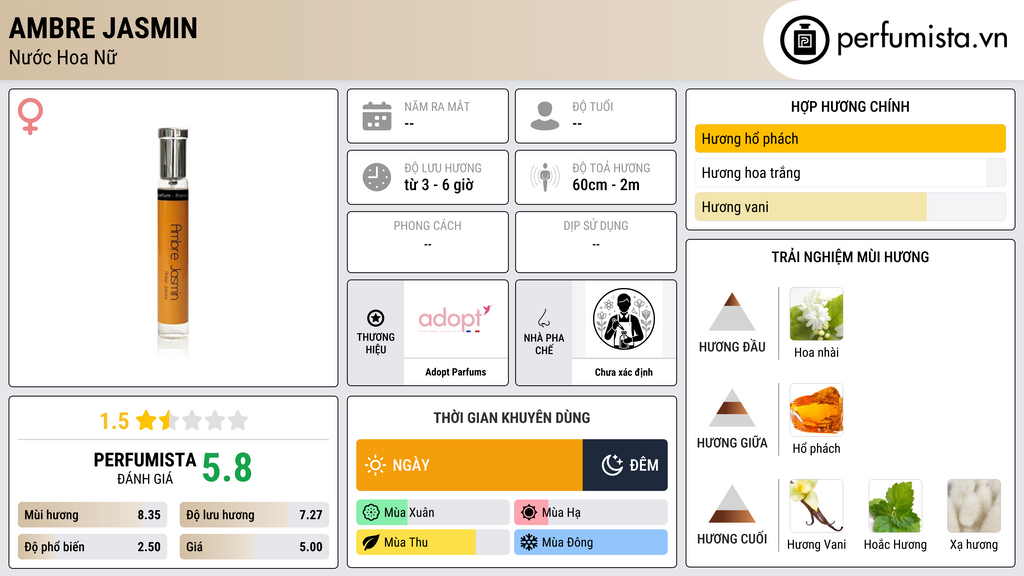Click the leaf icon for Mùa Thu
This screenshot has width=1024, height=576.
click(371, 542)
